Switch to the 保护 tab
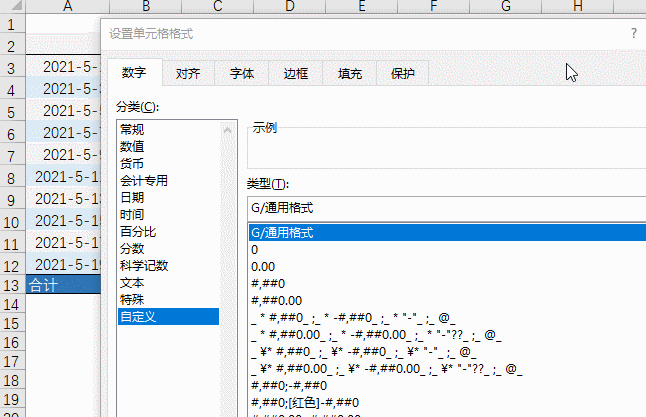This screenshot has width=646, height=417. click(402, 73)
